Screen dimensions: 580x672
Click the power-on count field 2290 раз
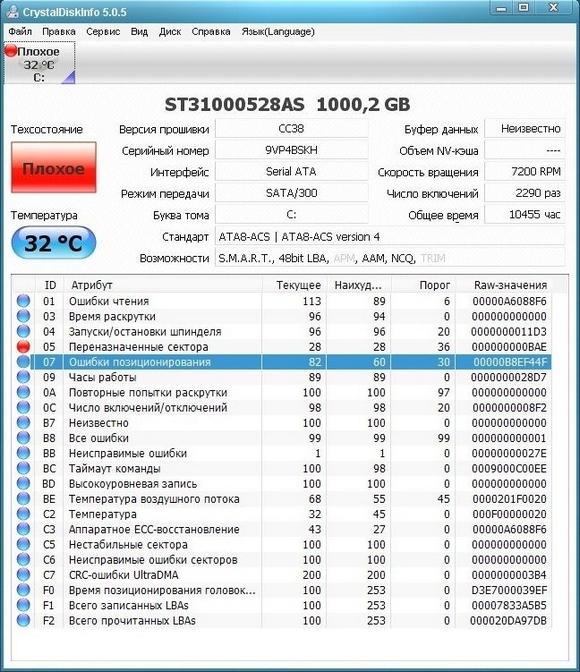click(525, 193)
